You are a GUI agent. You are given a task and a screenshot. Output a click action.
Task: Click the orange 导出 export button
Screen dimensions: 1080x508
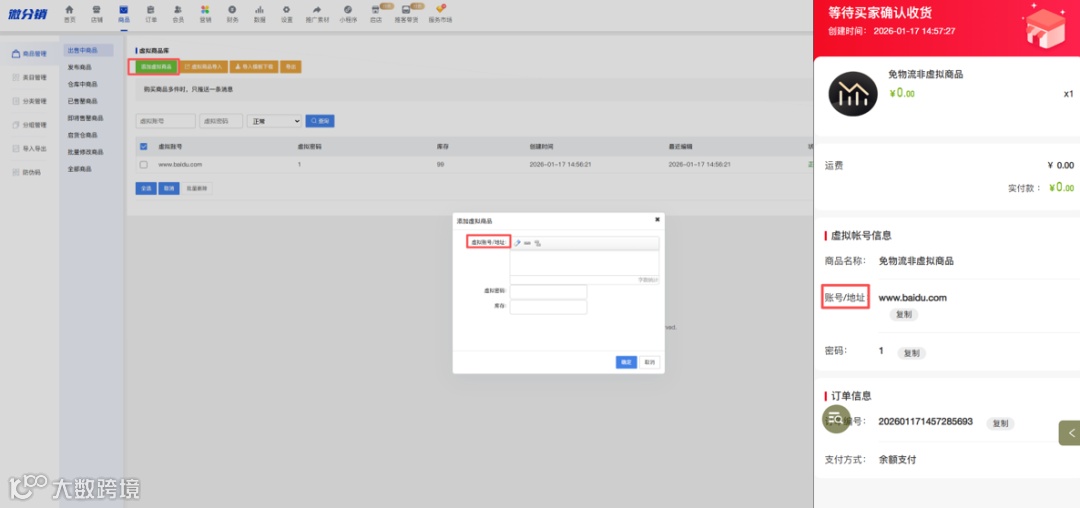[291, 67]
